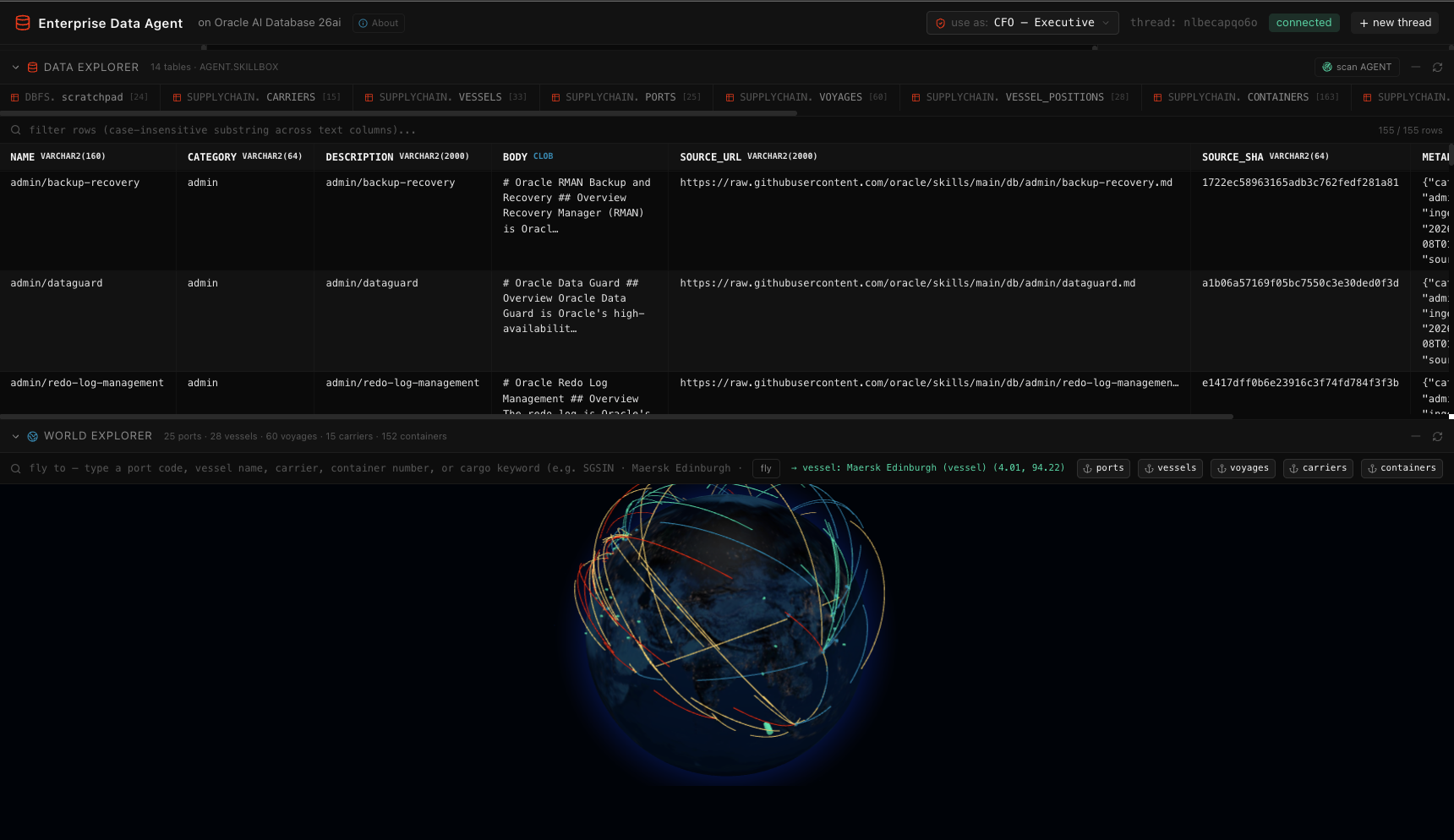This screenshot has height=840, width=1454.
Task: Switch to SUPPLYCHAIN.CARRIERS table tab
Action: click(x=256, y=97)
